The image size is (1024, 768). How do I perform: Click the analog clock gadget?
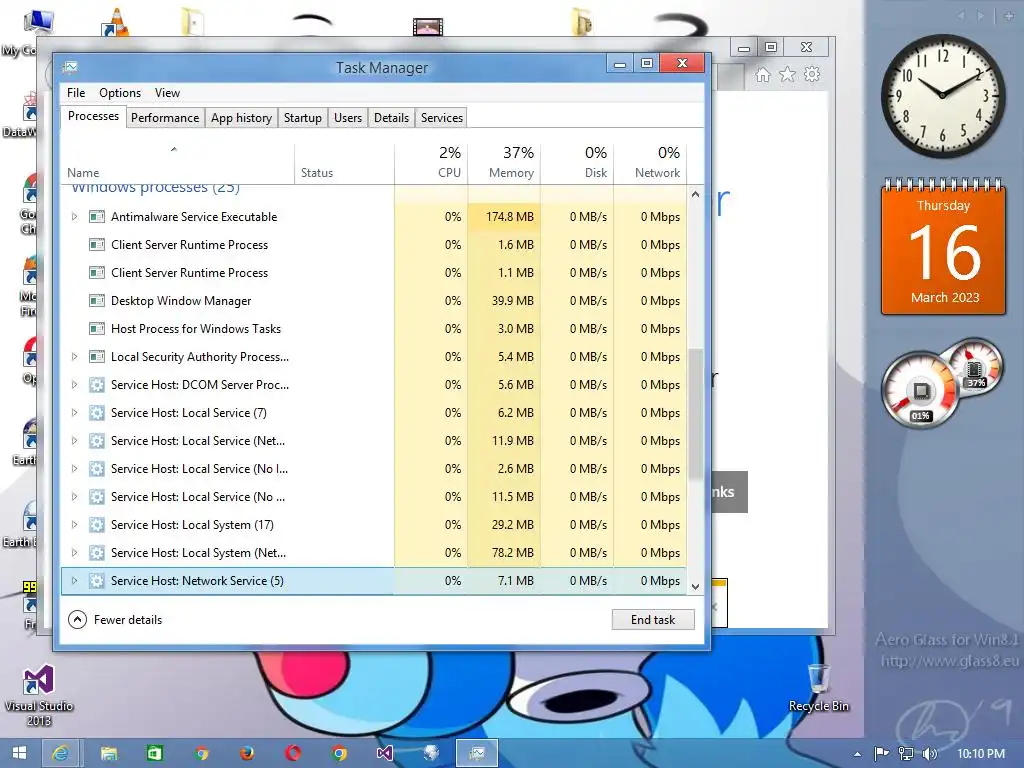tap(942, 95)
